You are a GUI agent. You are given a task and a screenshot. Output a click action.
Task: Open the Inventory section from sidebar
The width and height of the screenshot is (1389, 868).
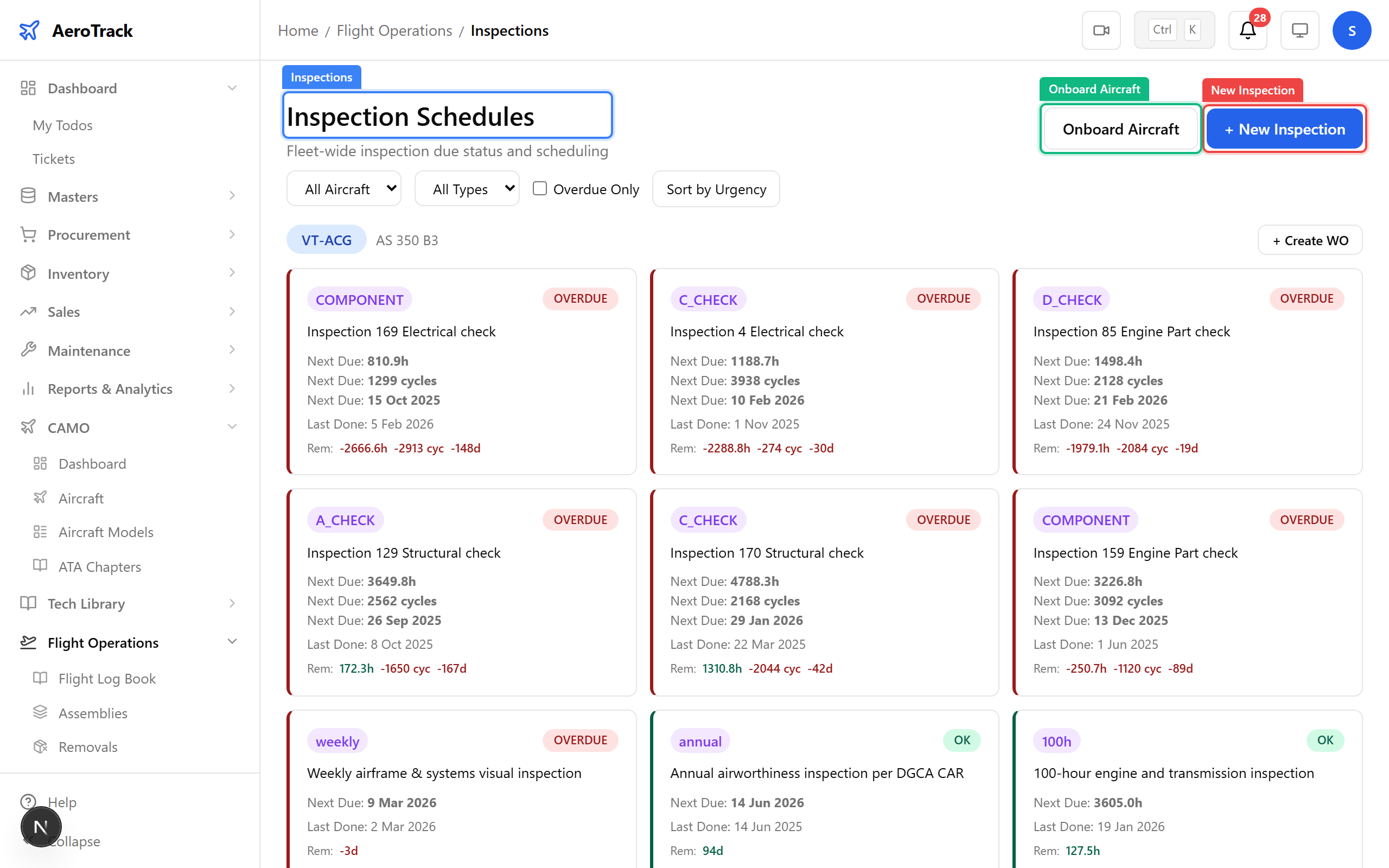tap(78, 274)
